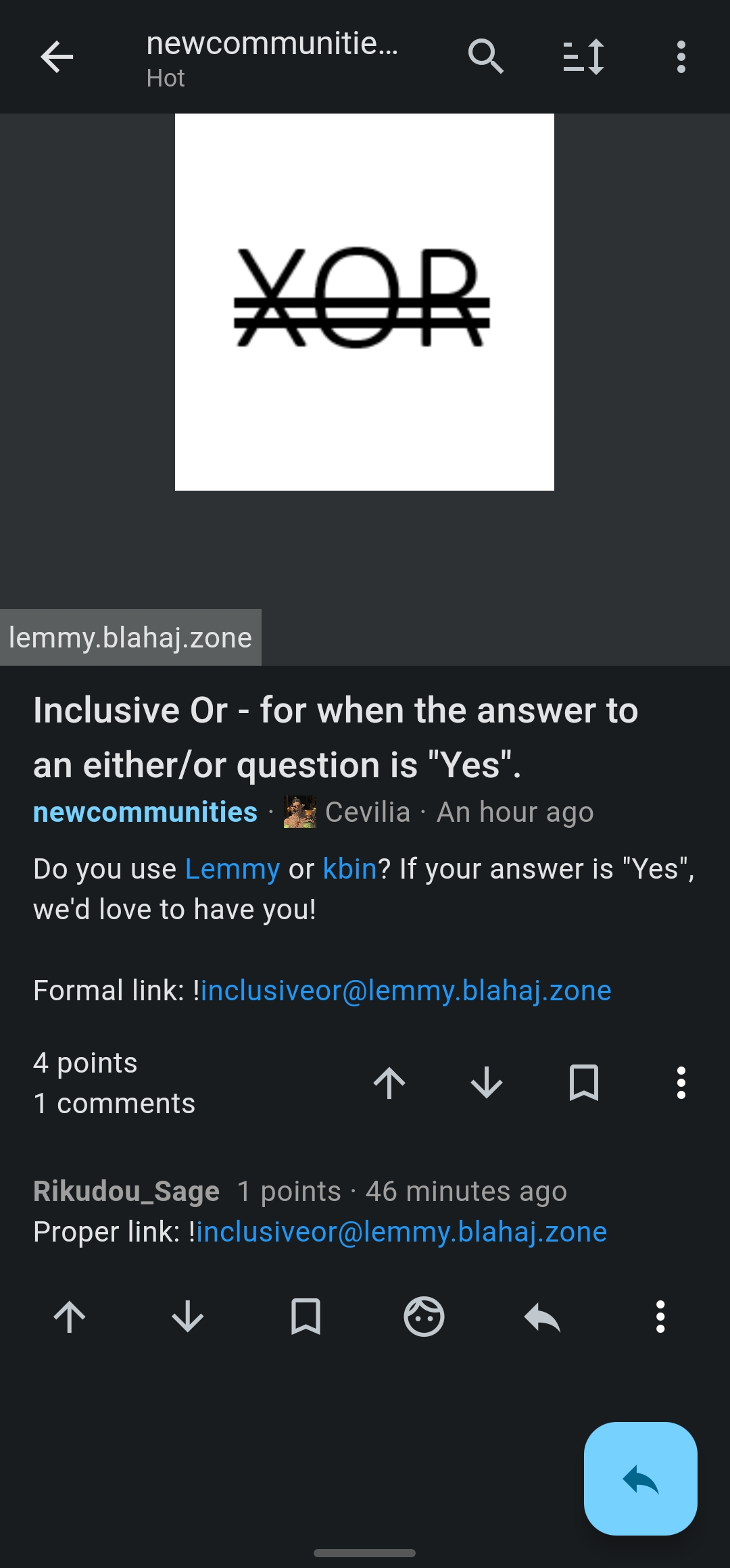Downvote Rikudou_Sage's comment

point(188,1317)
